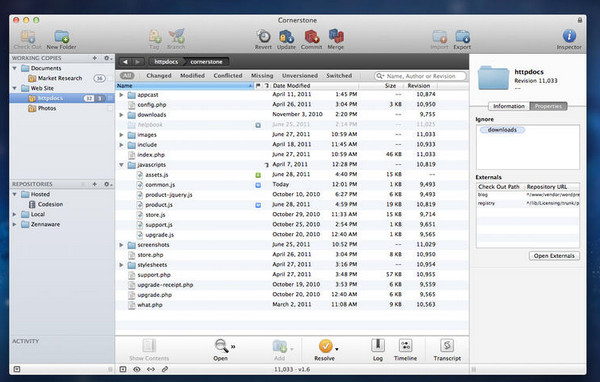The image size is (600, 382).
Task: Click the Resolve checkmark icon
Action: tap(325, 346)
